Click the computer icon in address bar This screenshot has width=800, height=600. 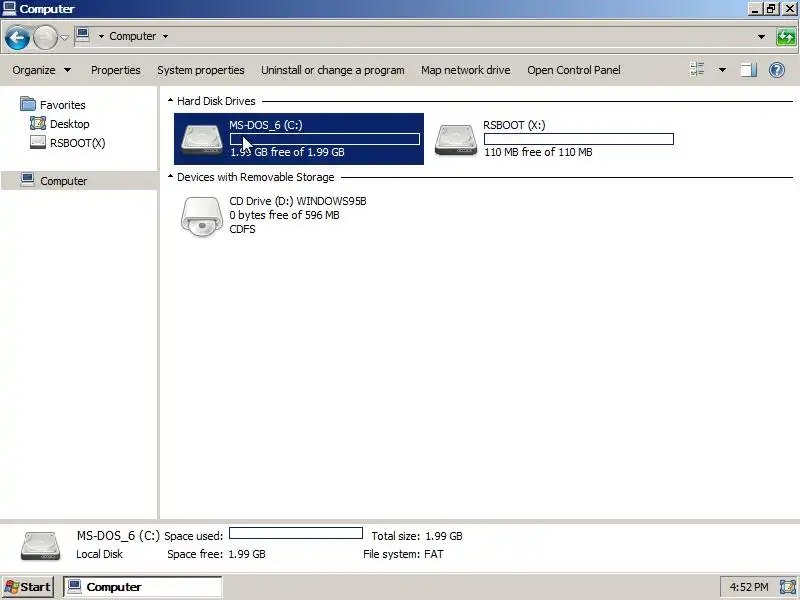tap(82, 35)
